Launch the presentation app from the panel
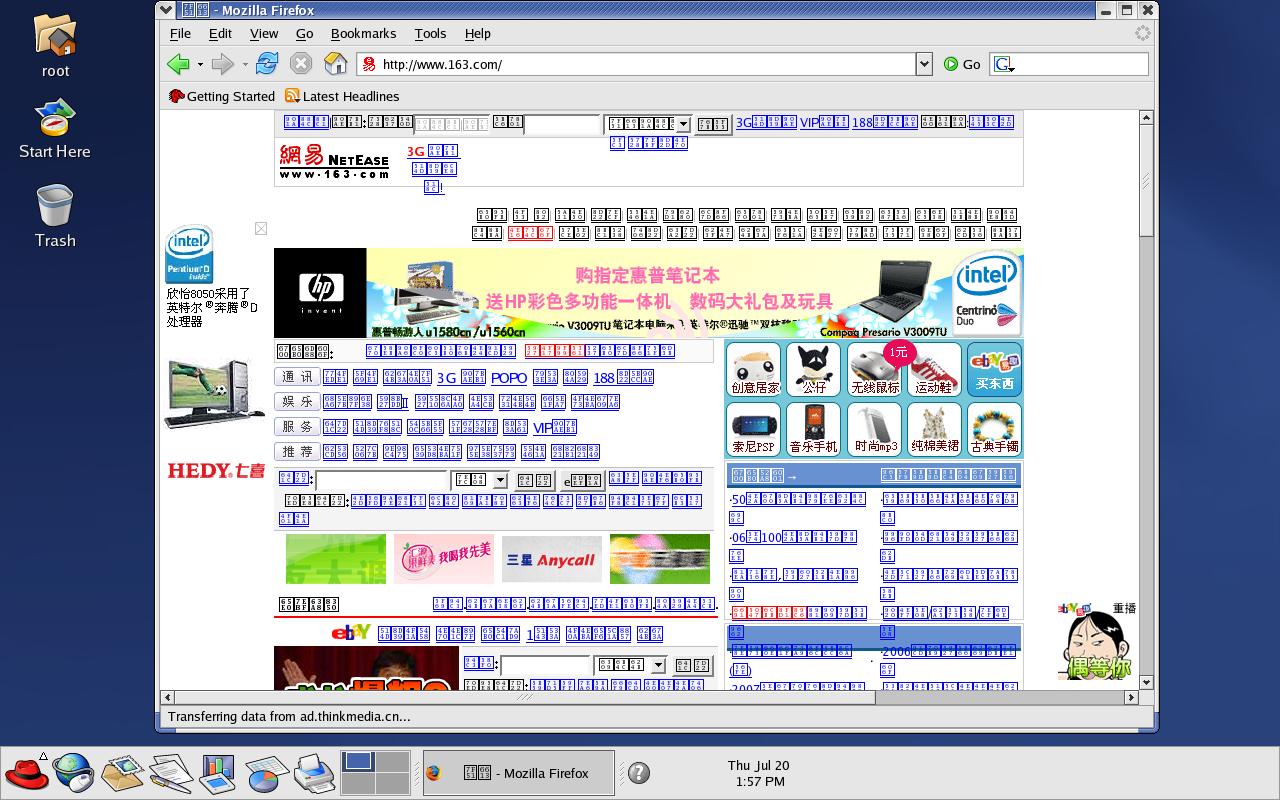This screenshot has width=1280, height=800. [x=218, y=772]
